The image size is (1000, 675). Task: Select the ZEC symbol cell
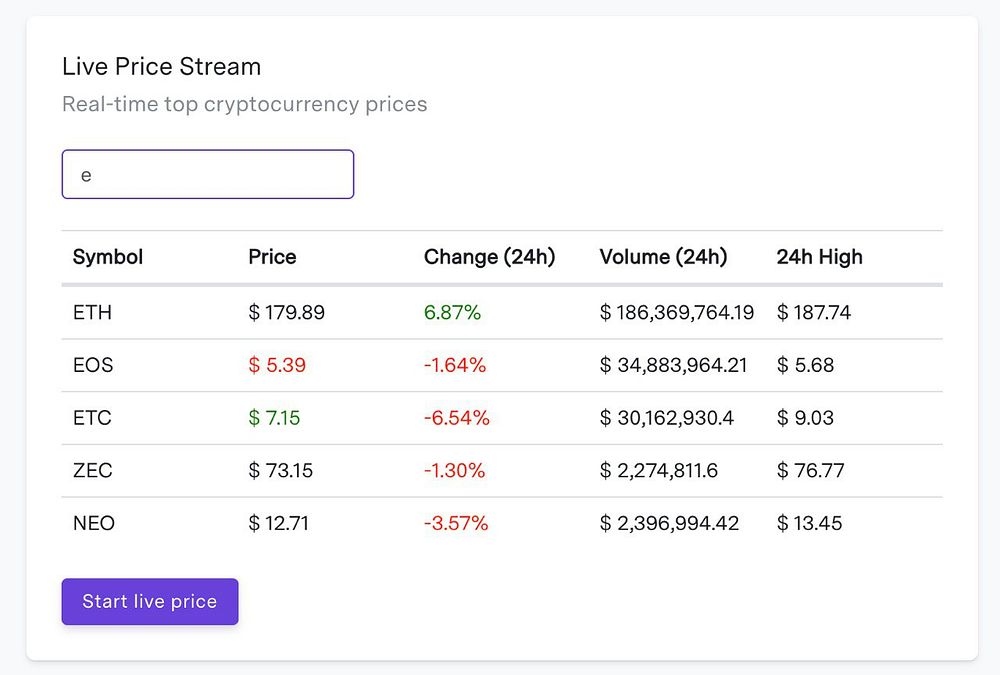(x=92, y=470)
